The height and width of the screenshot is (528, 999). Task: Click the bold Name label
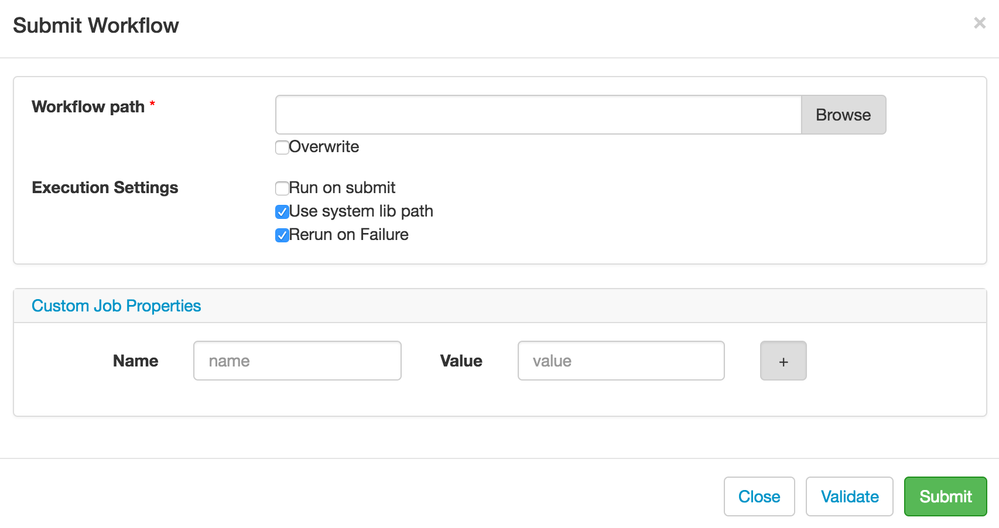pyautogui.click(x=135, y=361)
